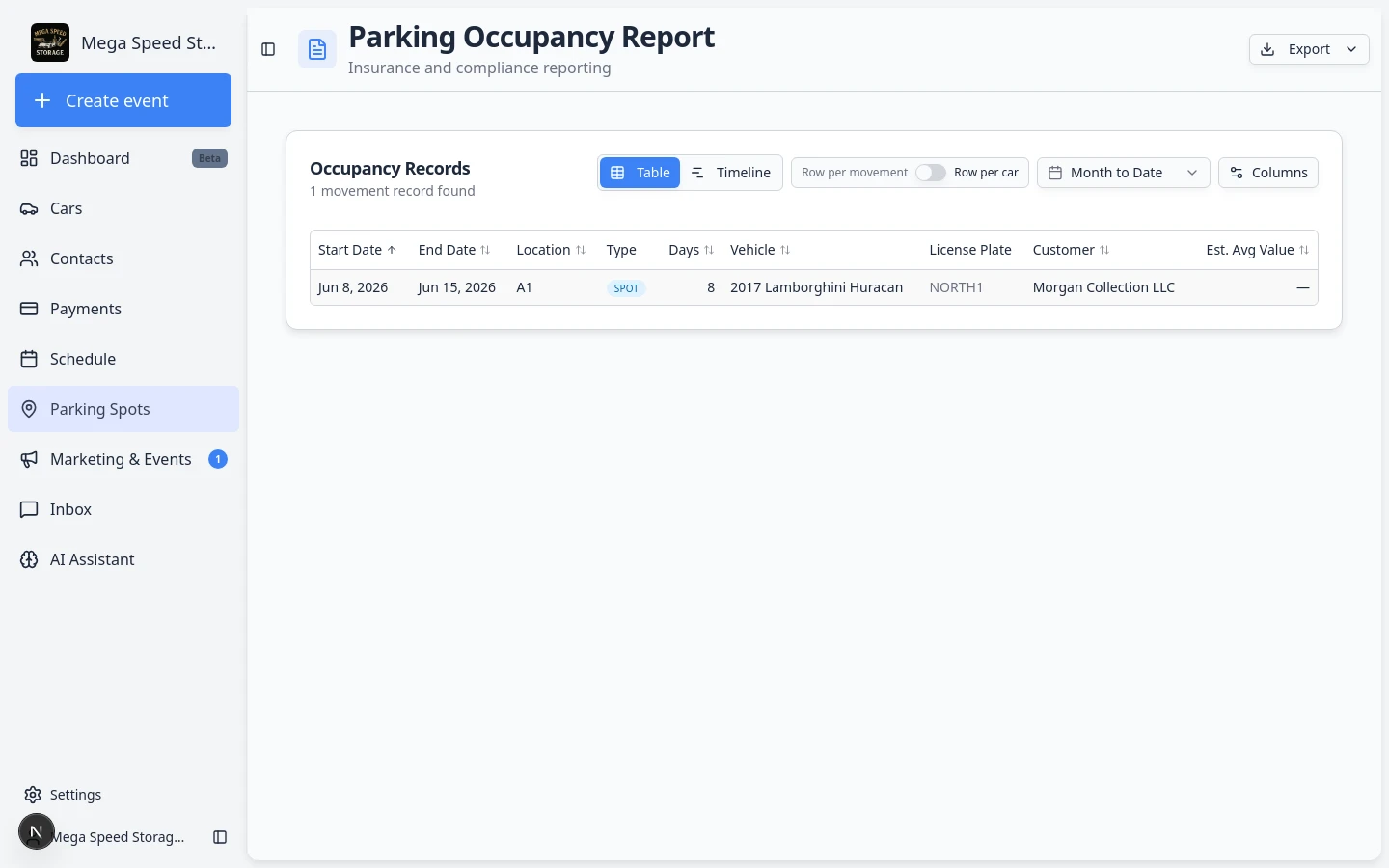This screenshot has height=868, width=1389.
Task: Select the Row per movement label
Action: coord(855,173)
